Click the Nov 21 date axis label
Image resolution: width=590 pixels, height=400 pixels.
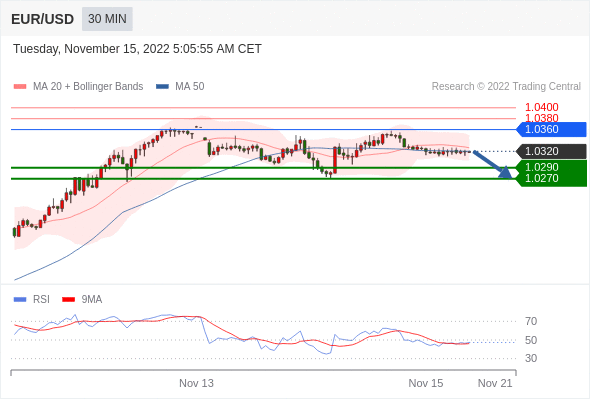pyautogui.click(x=495, y=383)
